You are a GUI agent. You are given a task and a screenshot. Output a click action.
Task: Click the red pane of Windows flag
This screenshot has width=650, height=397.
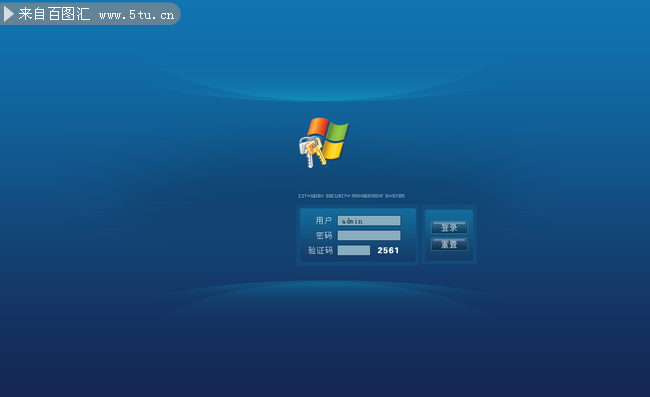(318, 126)
